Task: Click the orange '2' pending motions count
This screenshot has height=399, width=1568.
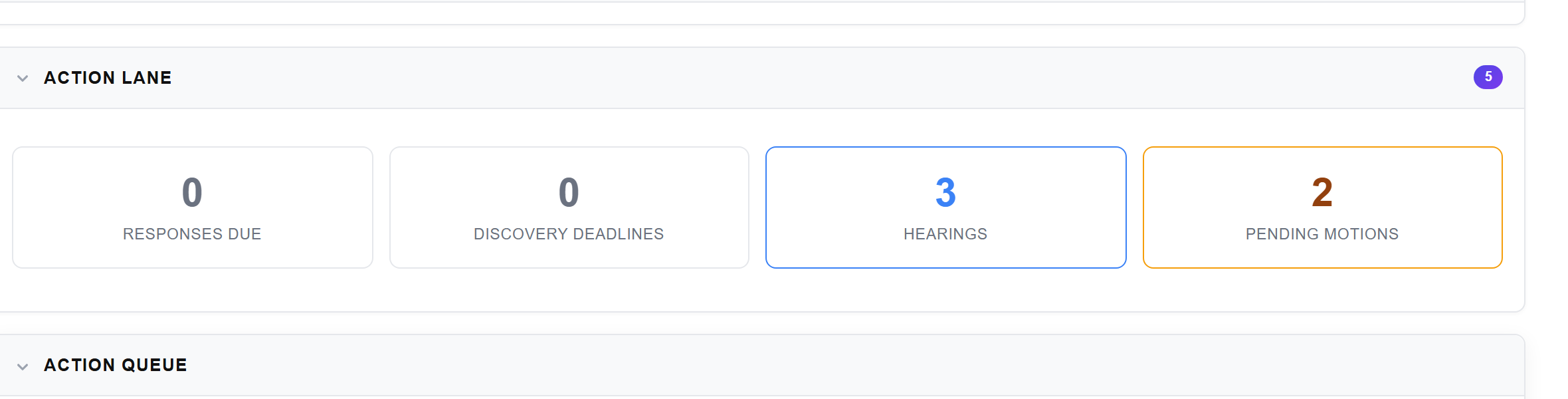Action: 1322,193
